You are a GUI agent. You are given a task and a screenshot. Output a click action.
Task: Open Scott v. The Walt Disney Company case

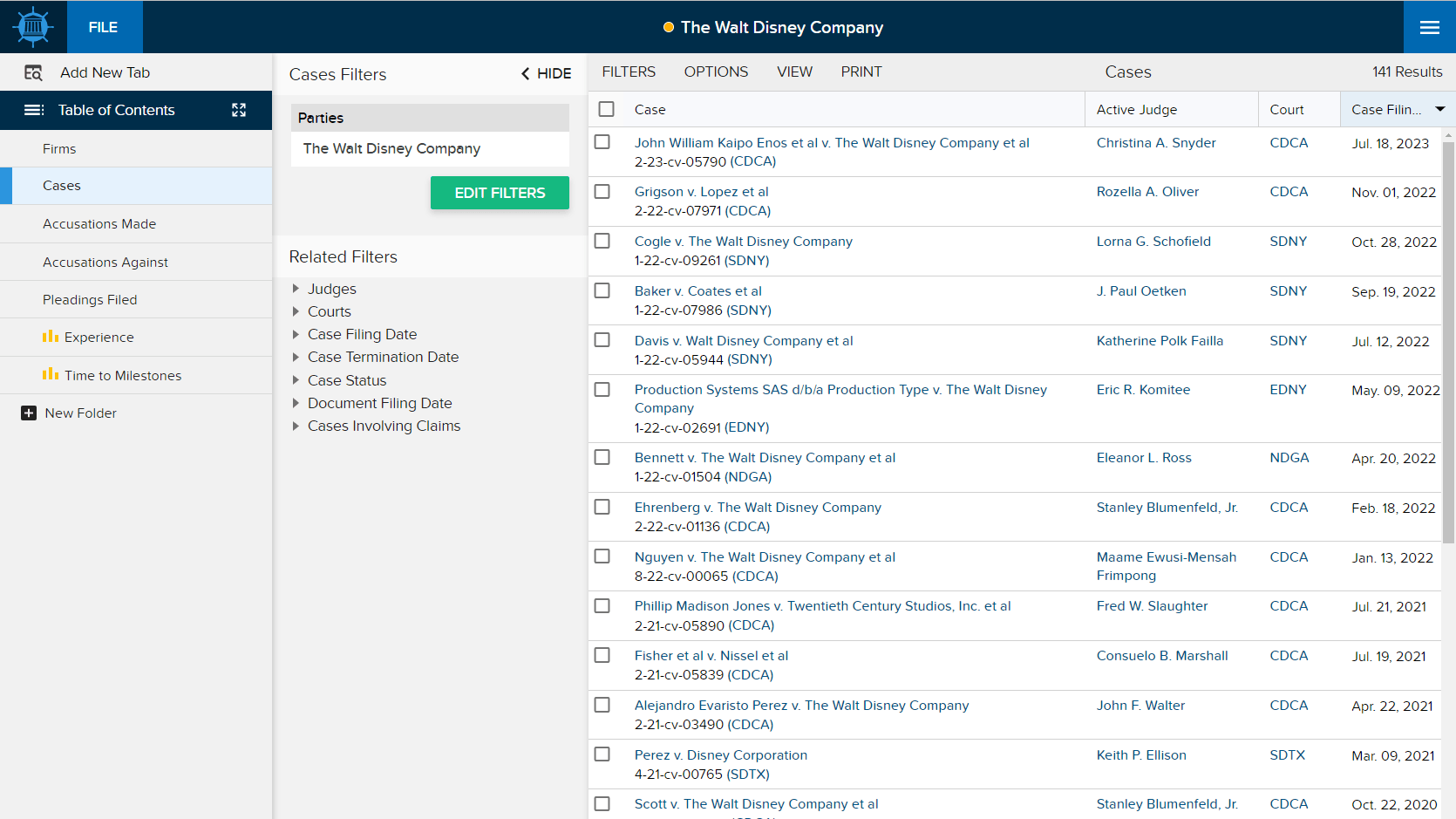tap(756, 804)
